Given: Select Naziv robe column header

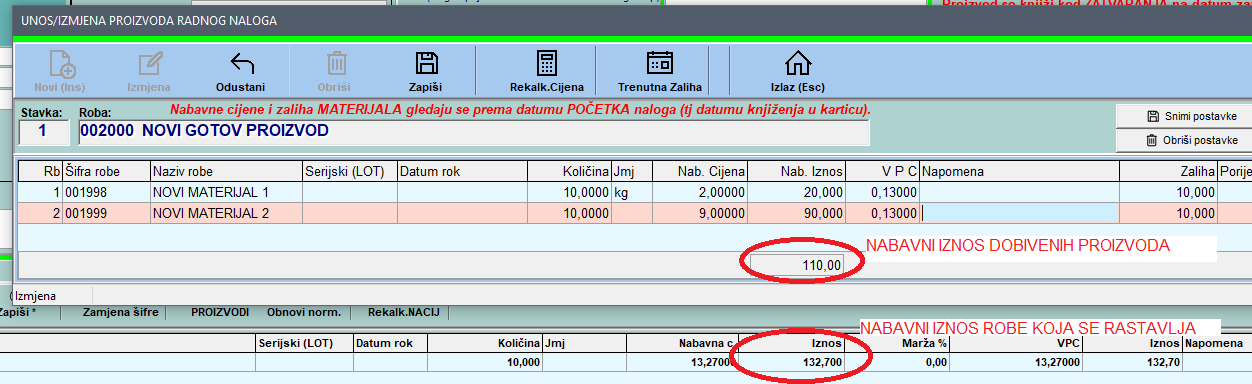Looking at the screenshot, I should click(x=226, y=172).
